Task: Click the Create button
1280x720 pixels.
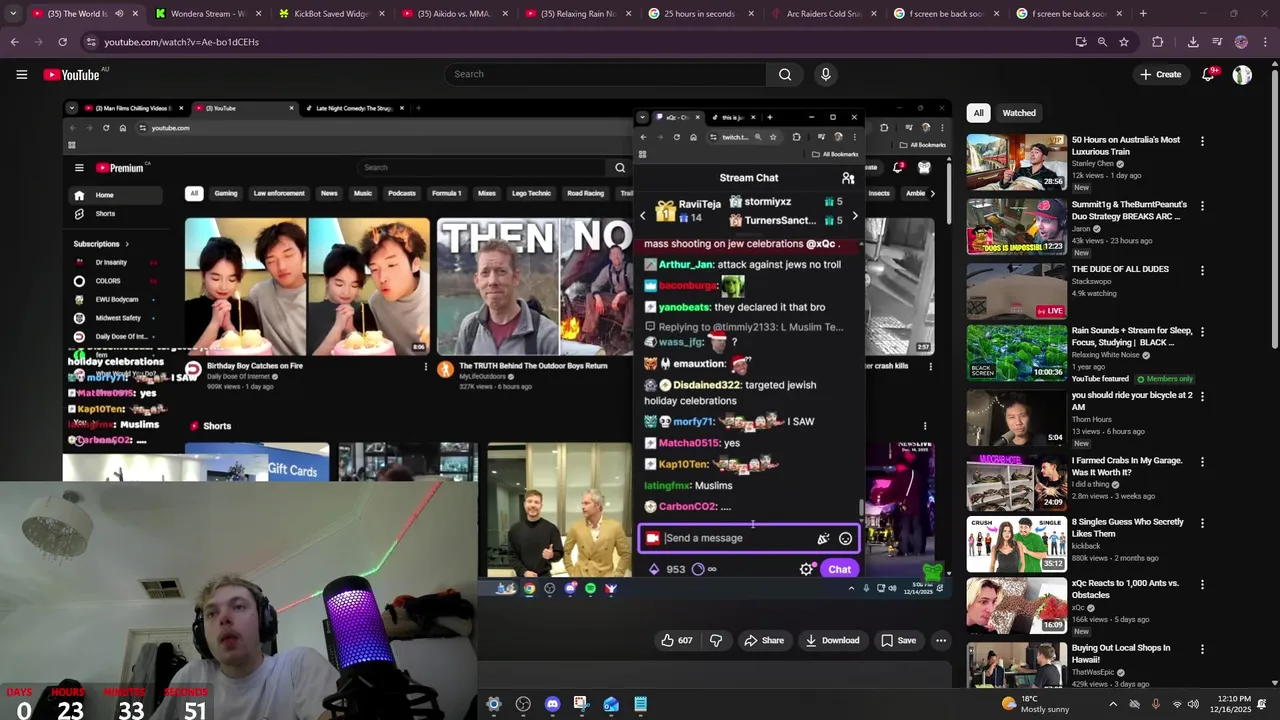Action: point(1161,74)
